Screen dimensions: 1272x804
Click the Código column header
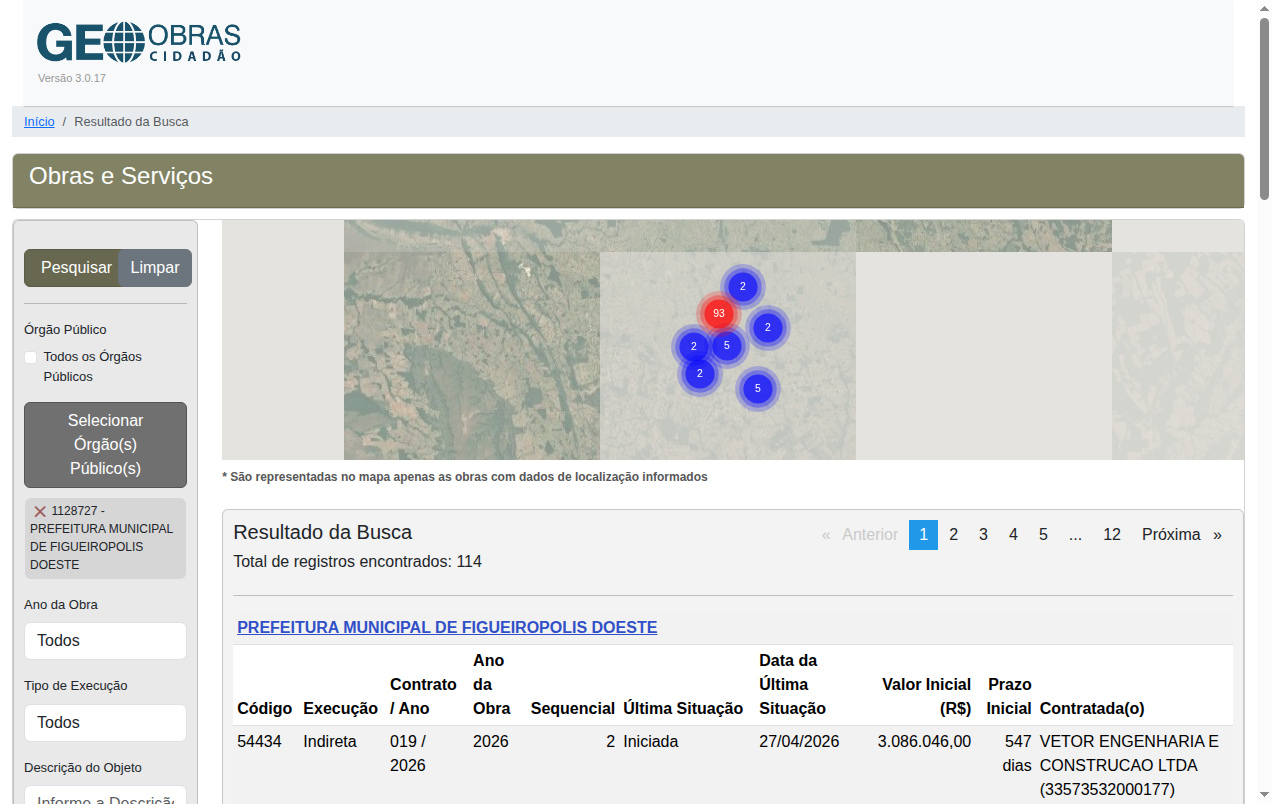(265, 709)
